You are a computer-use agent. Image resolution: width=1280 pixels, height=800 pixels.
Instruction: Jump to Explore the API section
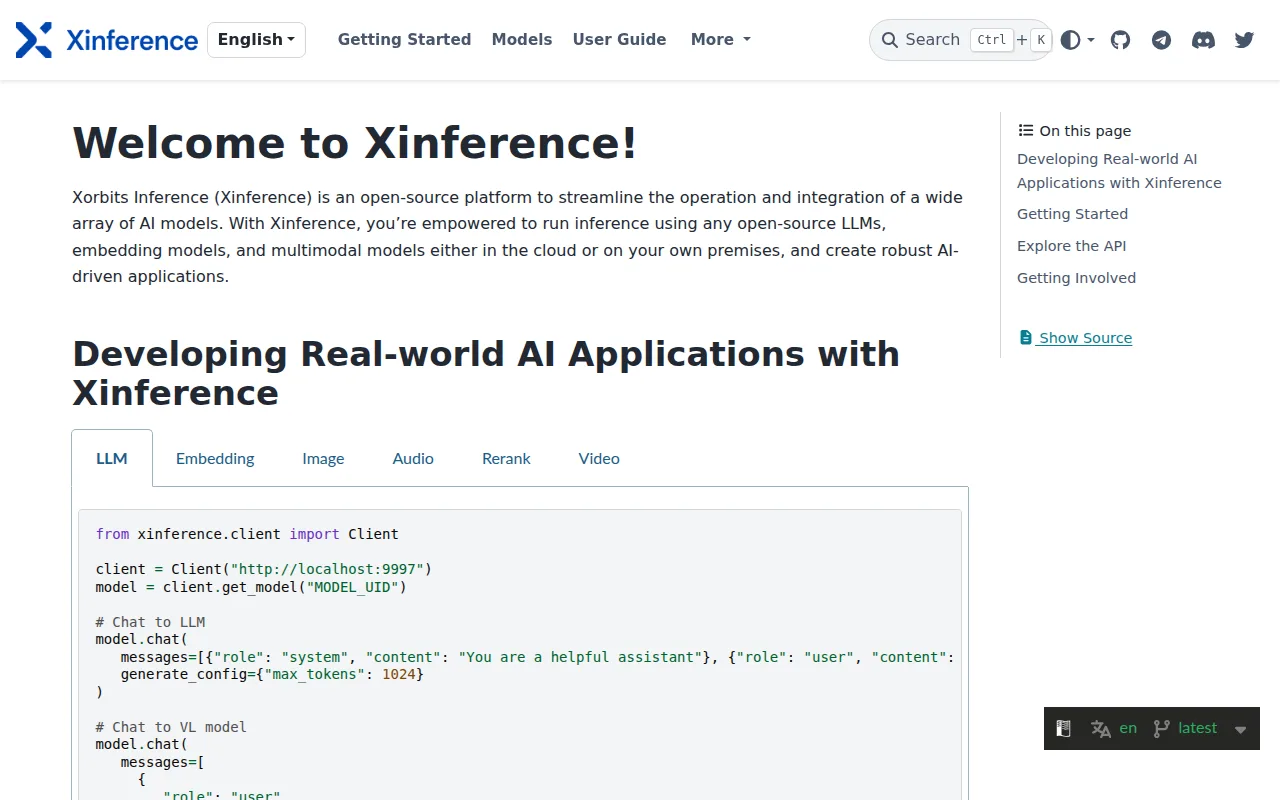click(x=1071, y=246)
